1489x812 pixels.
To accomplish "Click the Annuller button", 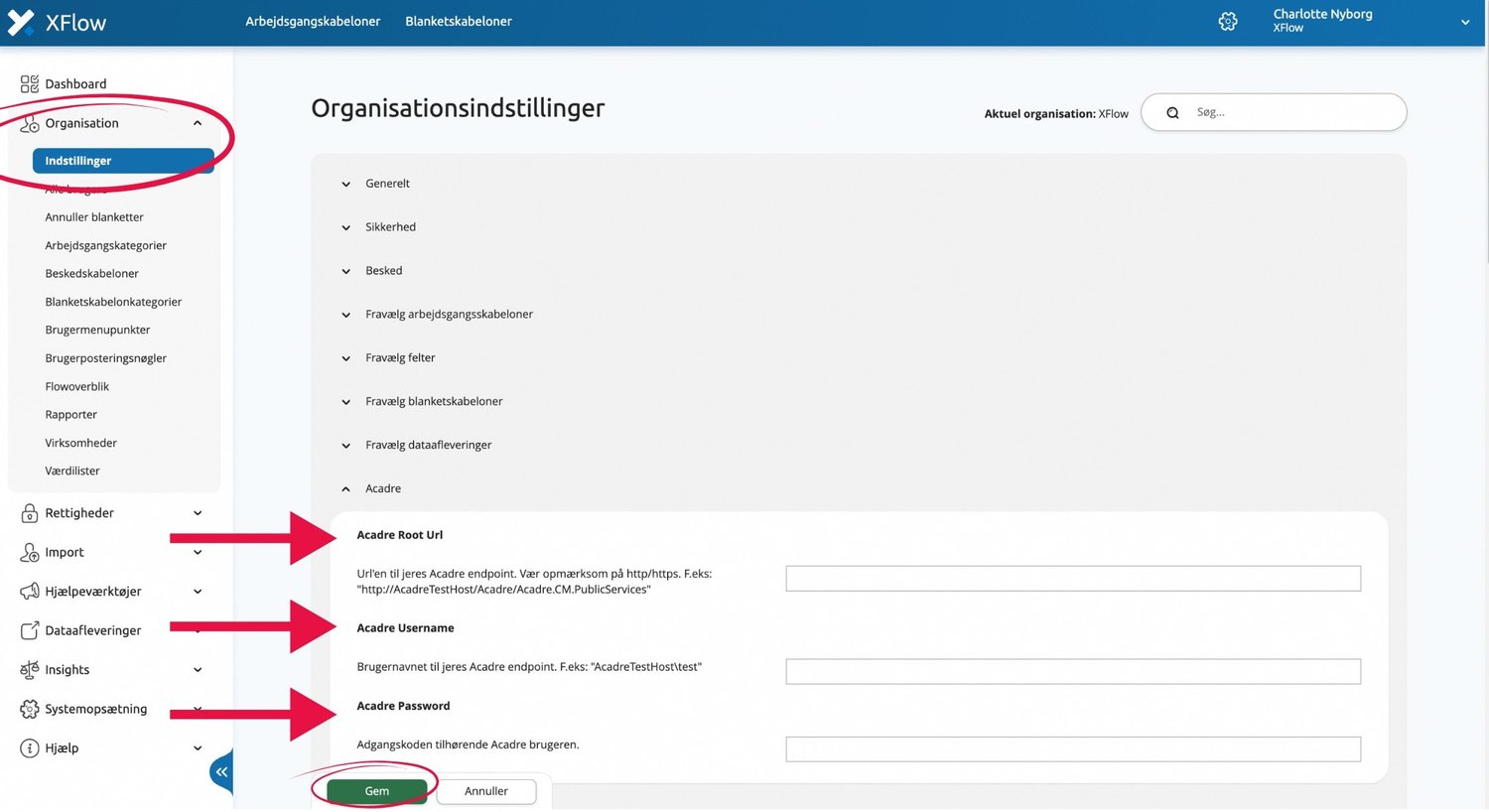I will pos(485,791).
